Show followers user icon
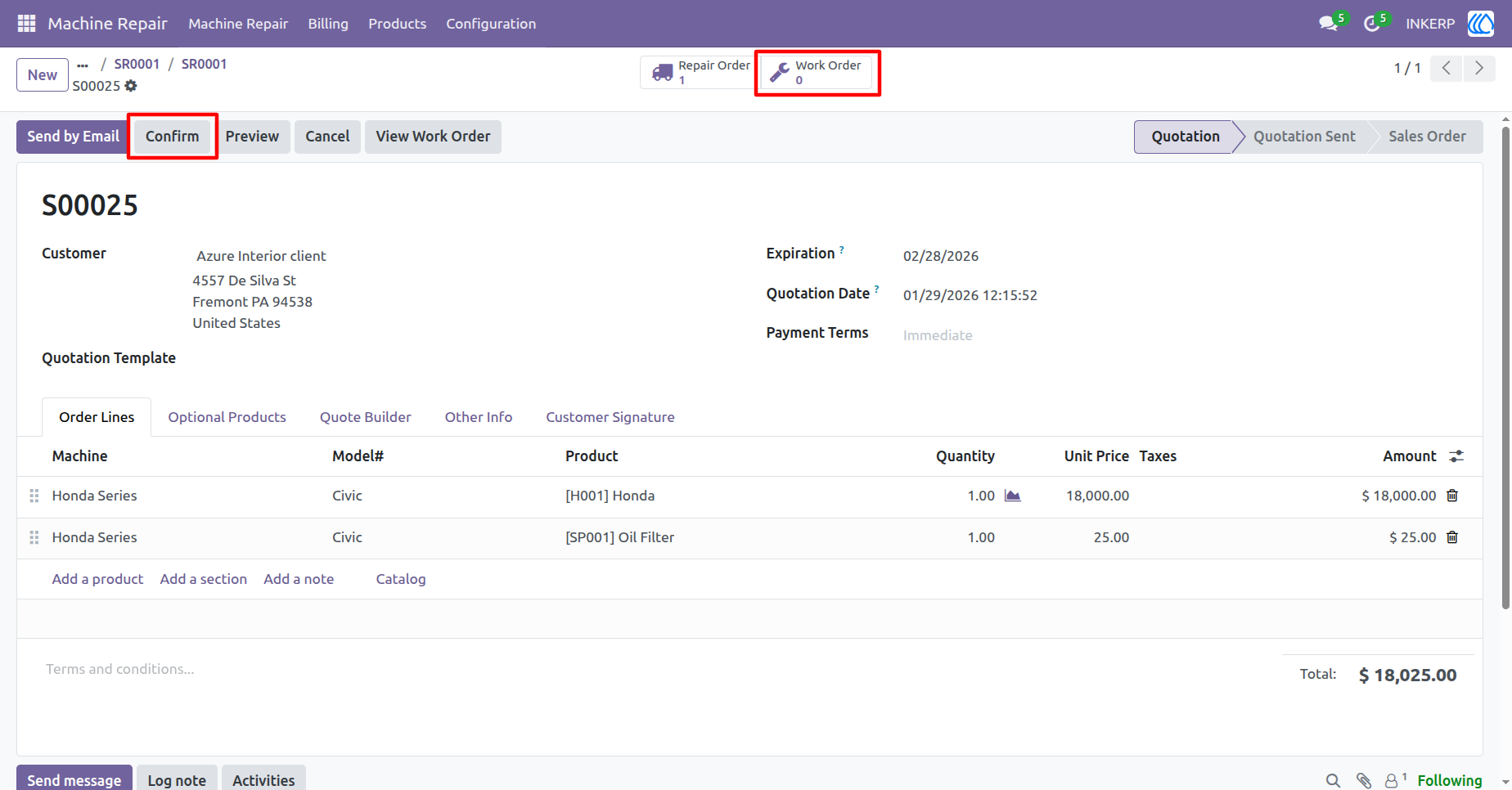This screenshot has height=790, width=1512. point(1394,781)
